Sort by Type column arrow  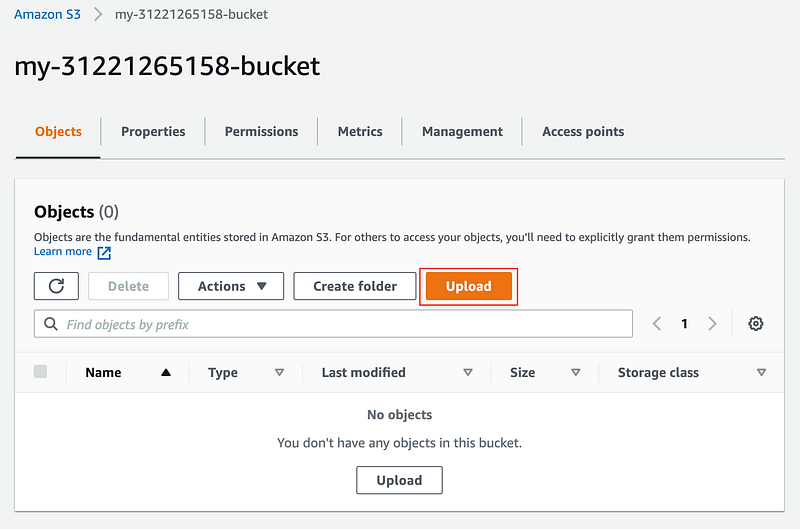(x=279, y=372)
